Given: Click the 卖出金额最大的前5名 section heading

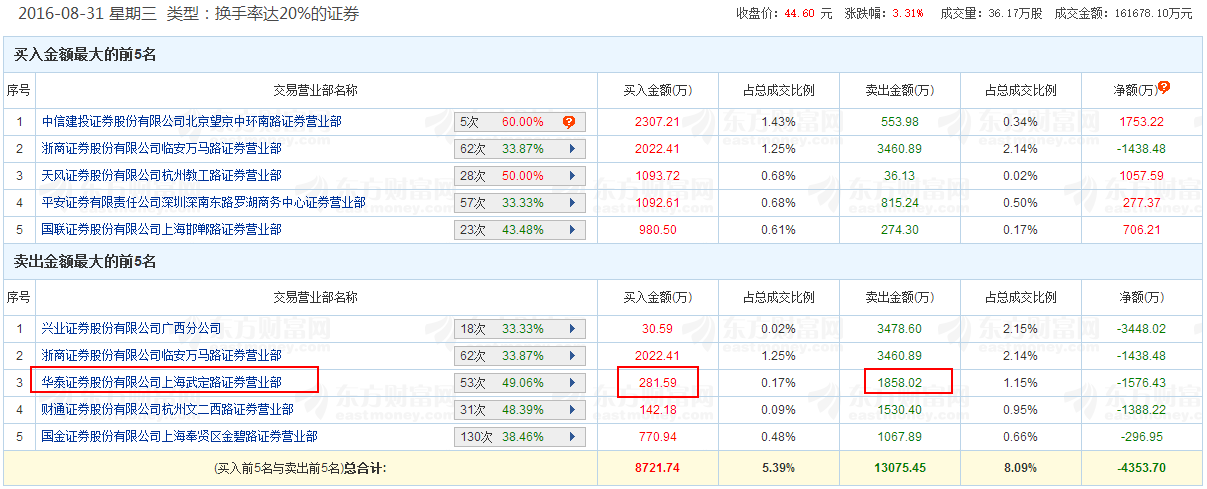Looking at the screenshot, I should (x=85, y=262).
